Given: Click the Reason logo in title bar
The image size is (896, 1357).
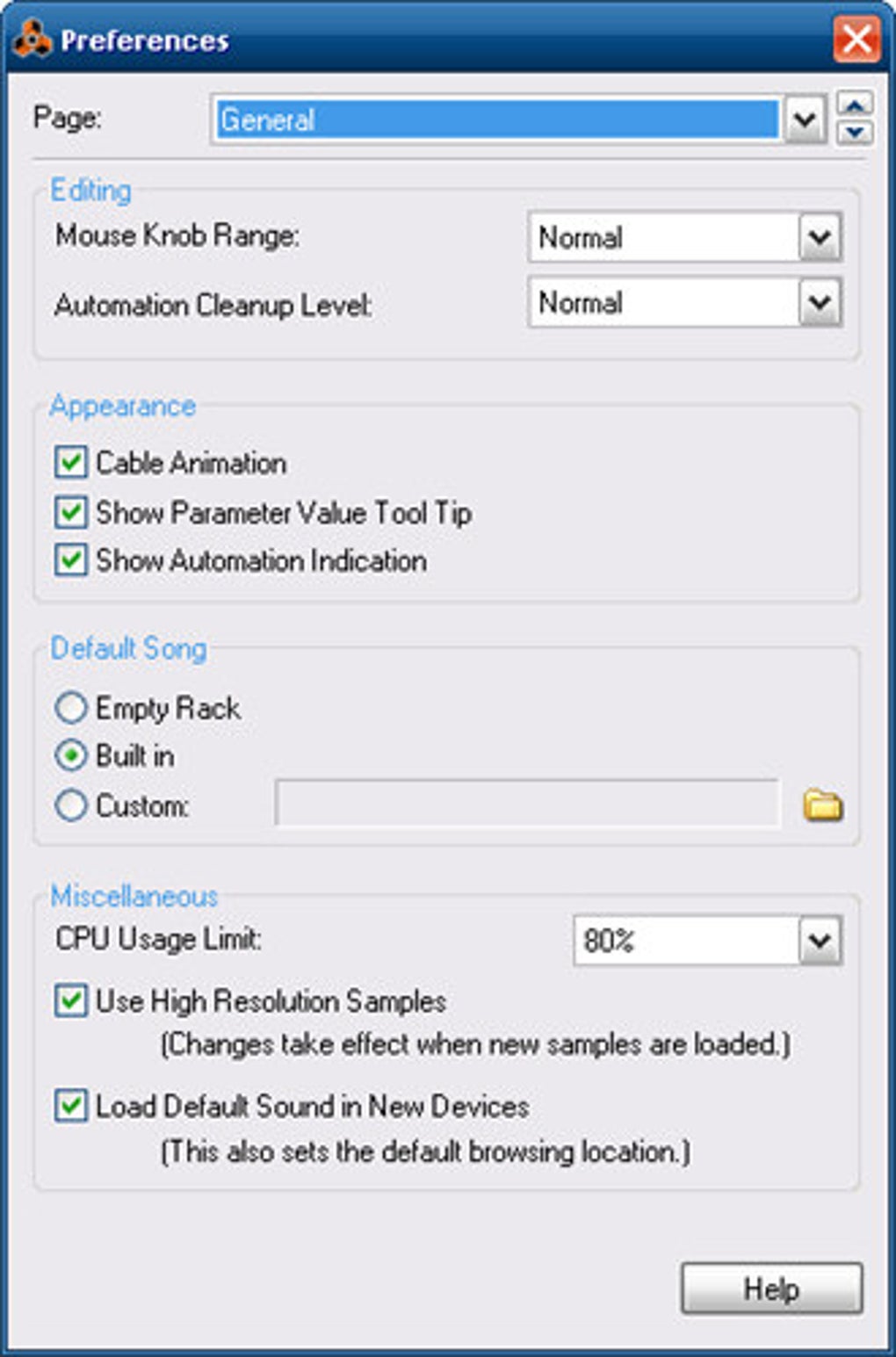Looking at the screenshot, I should pyautogui.click(x=33, y=40).
